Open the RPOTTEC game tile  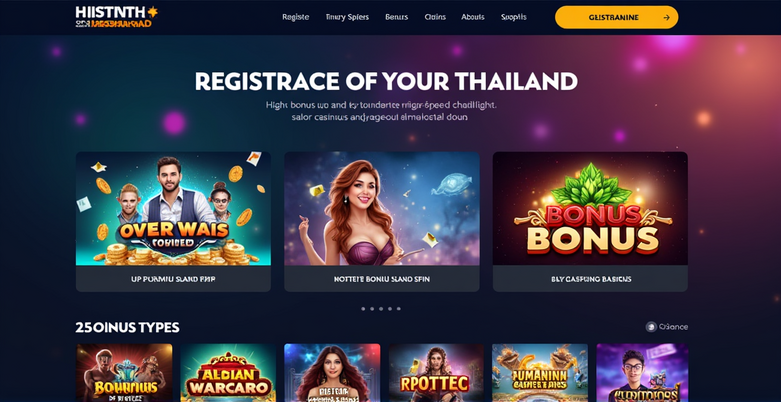[436, 373]
